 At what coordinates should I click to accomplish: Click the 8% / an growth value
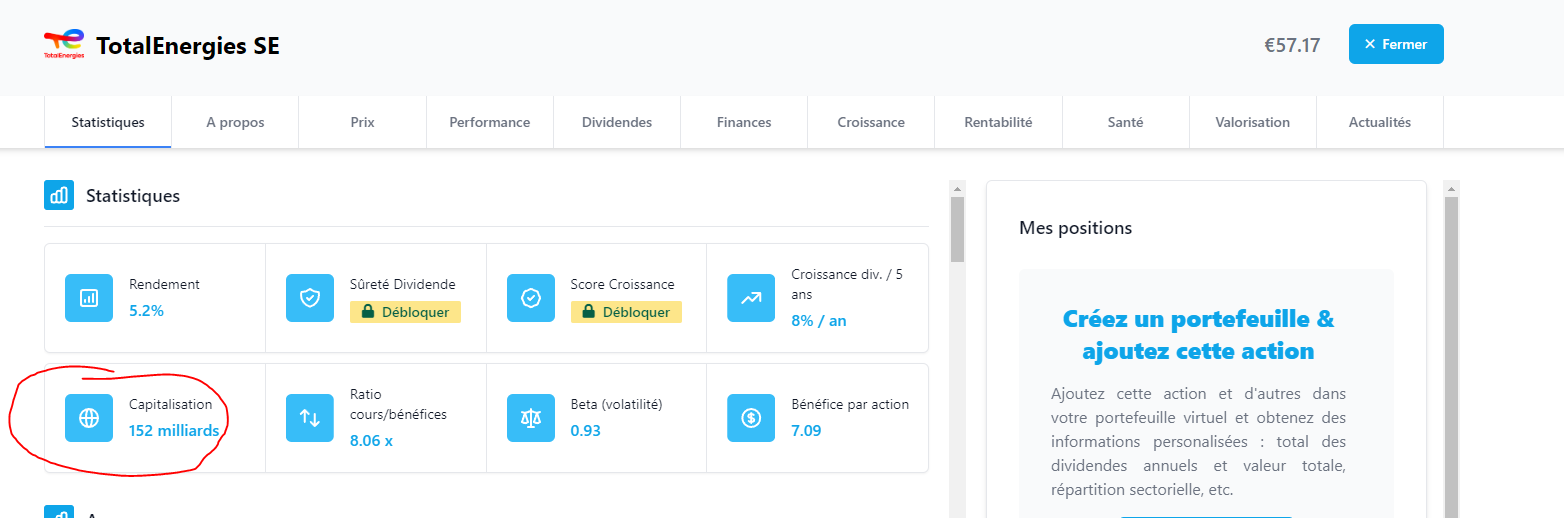(x=818, y=321)
